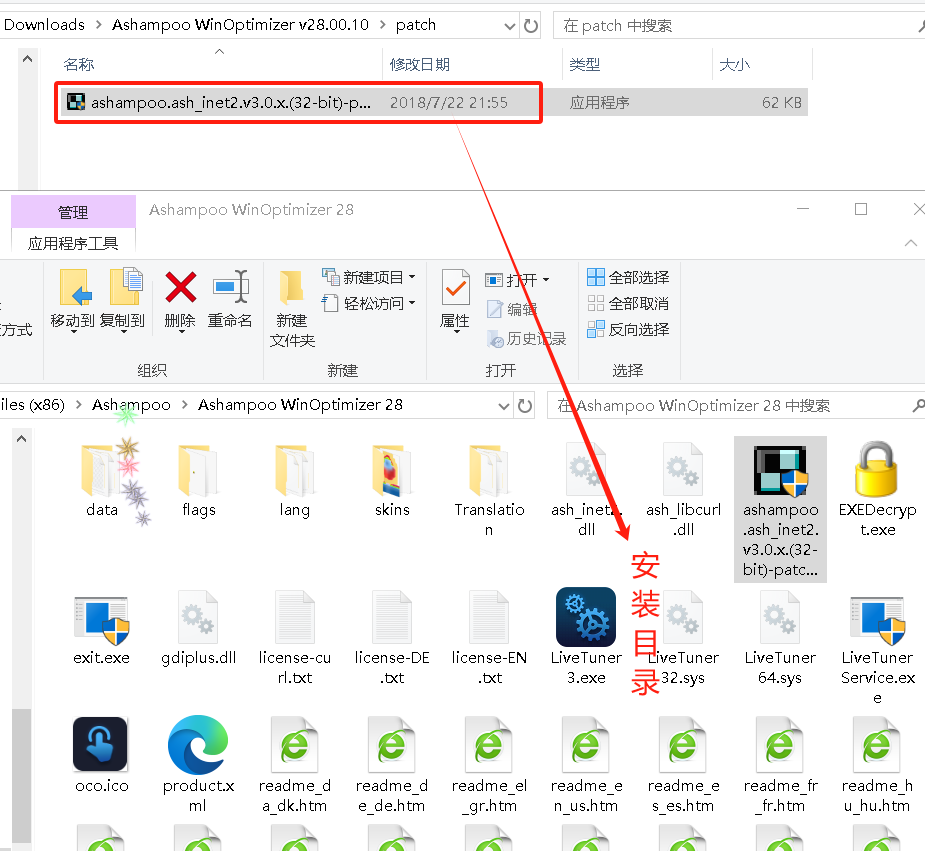Open the 轻松访问 dropdown
The height and width of the screenshot is (851, 925).
[369, 304]
